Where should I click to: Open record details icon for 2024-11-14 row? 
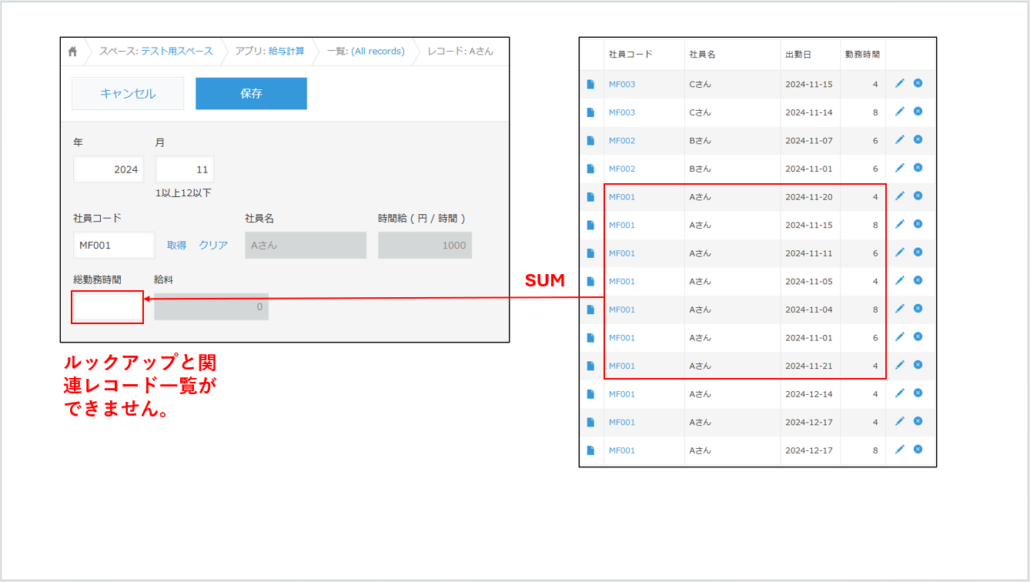[590, 112]
